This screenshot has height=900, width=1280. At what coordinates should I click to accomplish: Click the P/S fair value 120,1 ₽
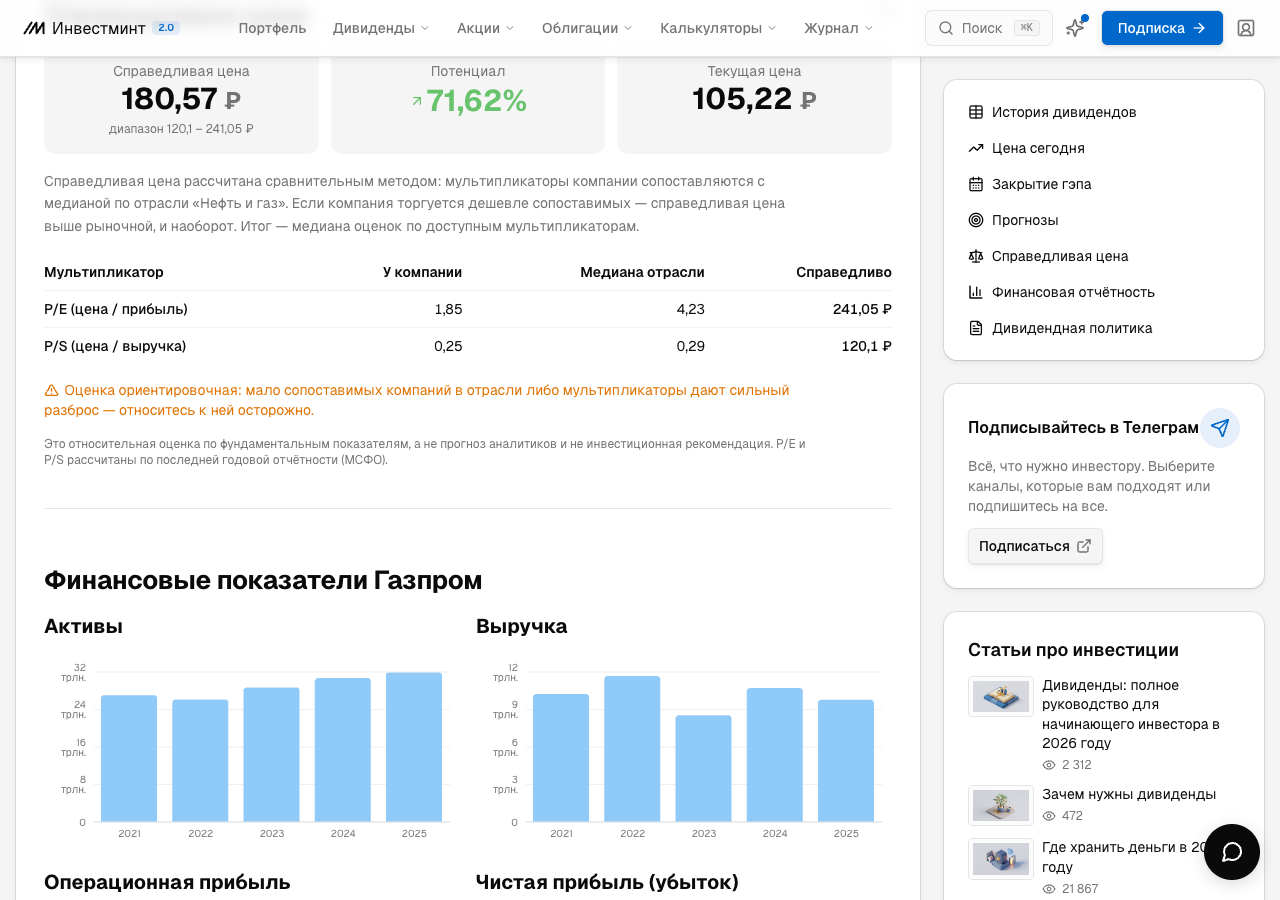pos(866,346)
